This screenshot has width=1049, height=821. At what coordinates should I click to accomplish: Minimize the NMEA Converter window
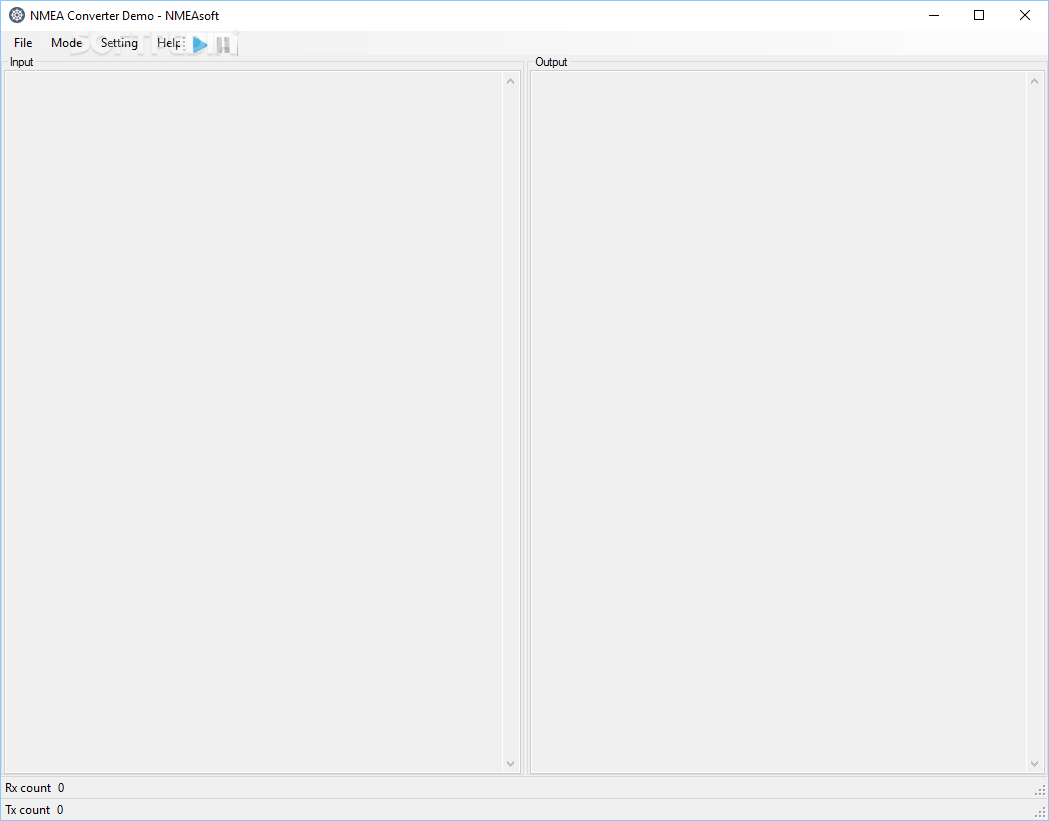point(934,15)
